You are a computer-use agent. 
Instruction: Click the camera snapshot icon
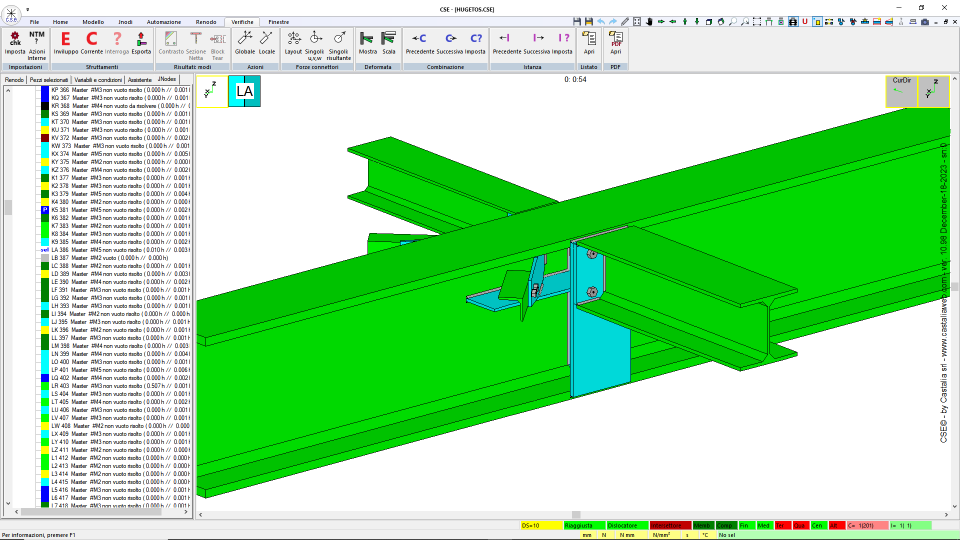(924, 21)
